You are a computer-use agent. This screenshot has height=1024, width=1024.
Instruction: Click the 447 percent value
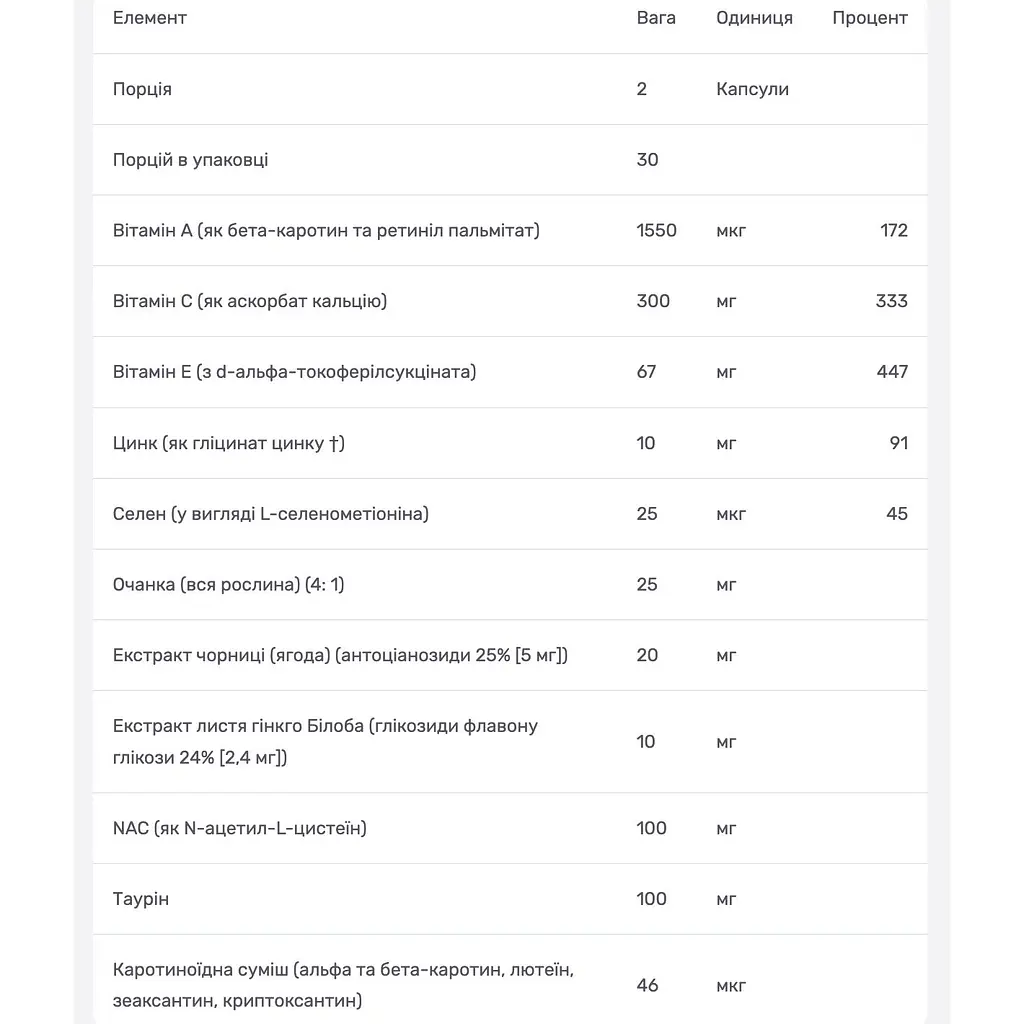coord(892,372)
